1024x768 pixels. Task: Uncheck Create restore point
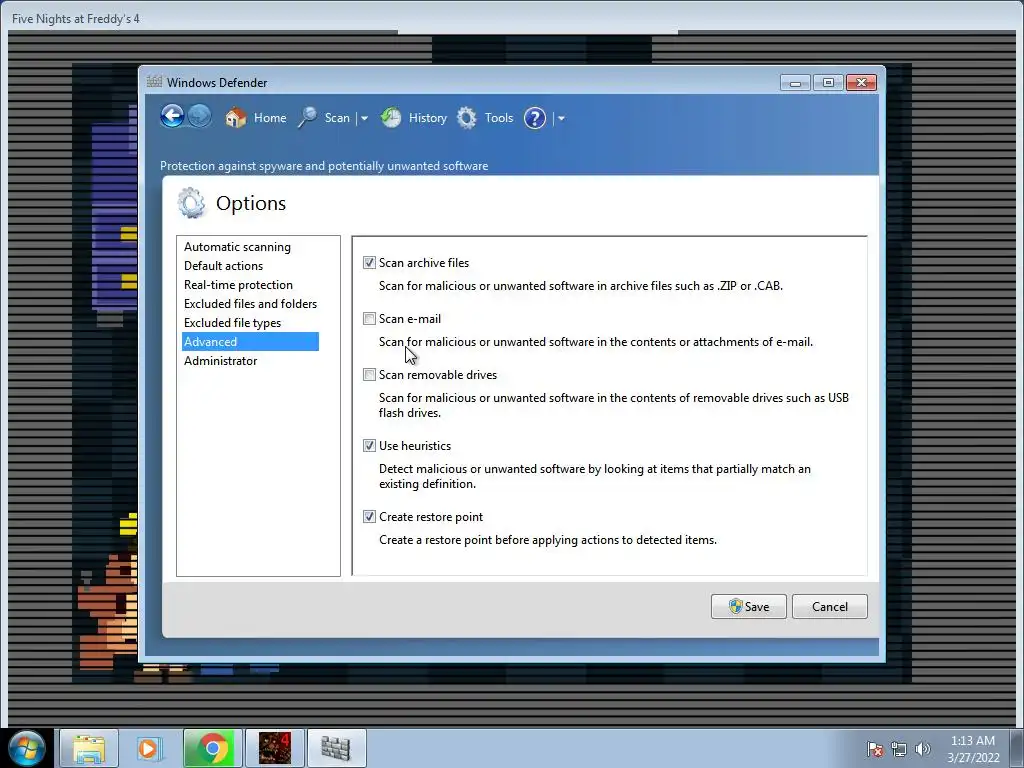tap(370, 517)
